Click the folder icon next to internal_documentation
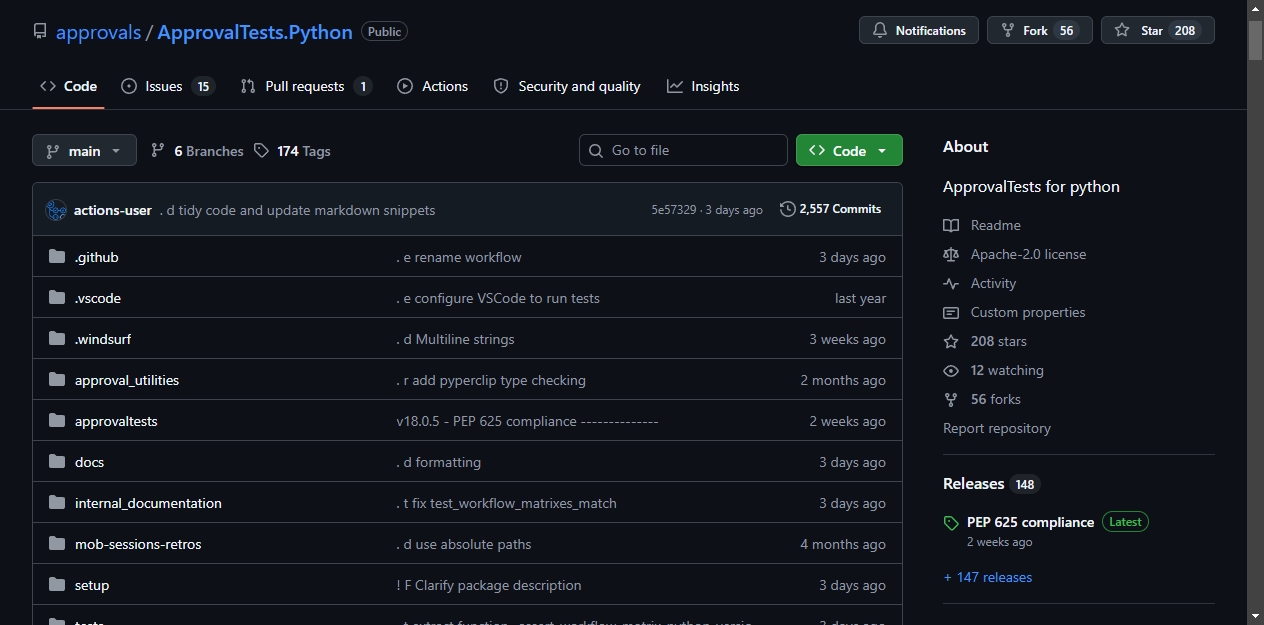Image resolution: width=1264 pixels, height=625 pixels. (57, 503)
